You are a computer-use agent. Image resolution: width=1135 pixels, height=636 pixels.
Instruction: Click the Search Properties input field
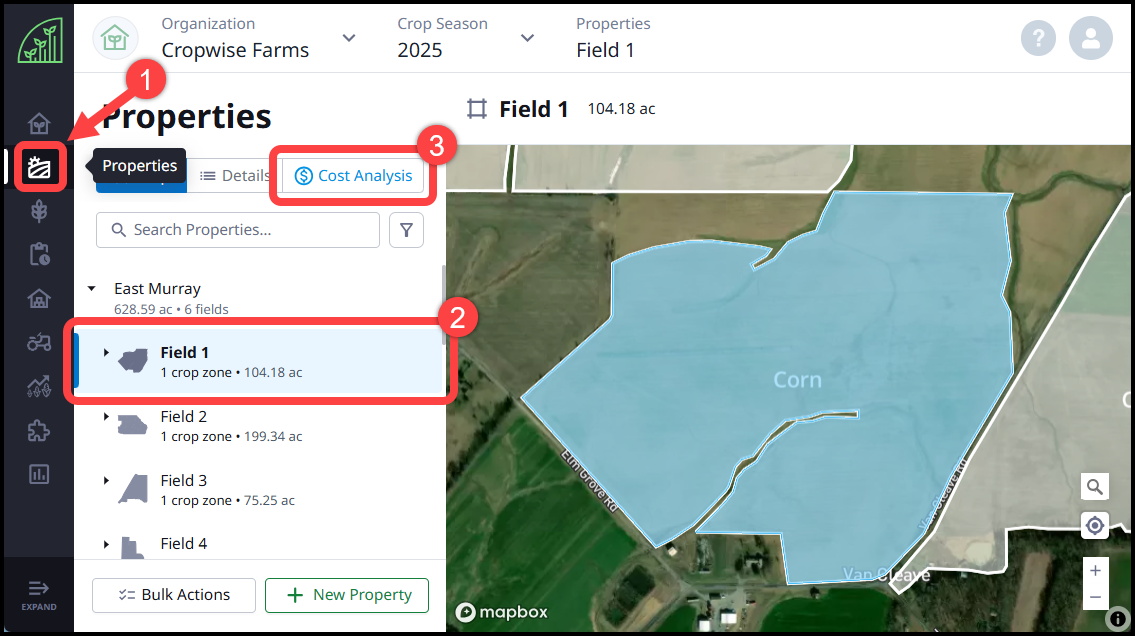pyautogui.click(x=238, y=230)
